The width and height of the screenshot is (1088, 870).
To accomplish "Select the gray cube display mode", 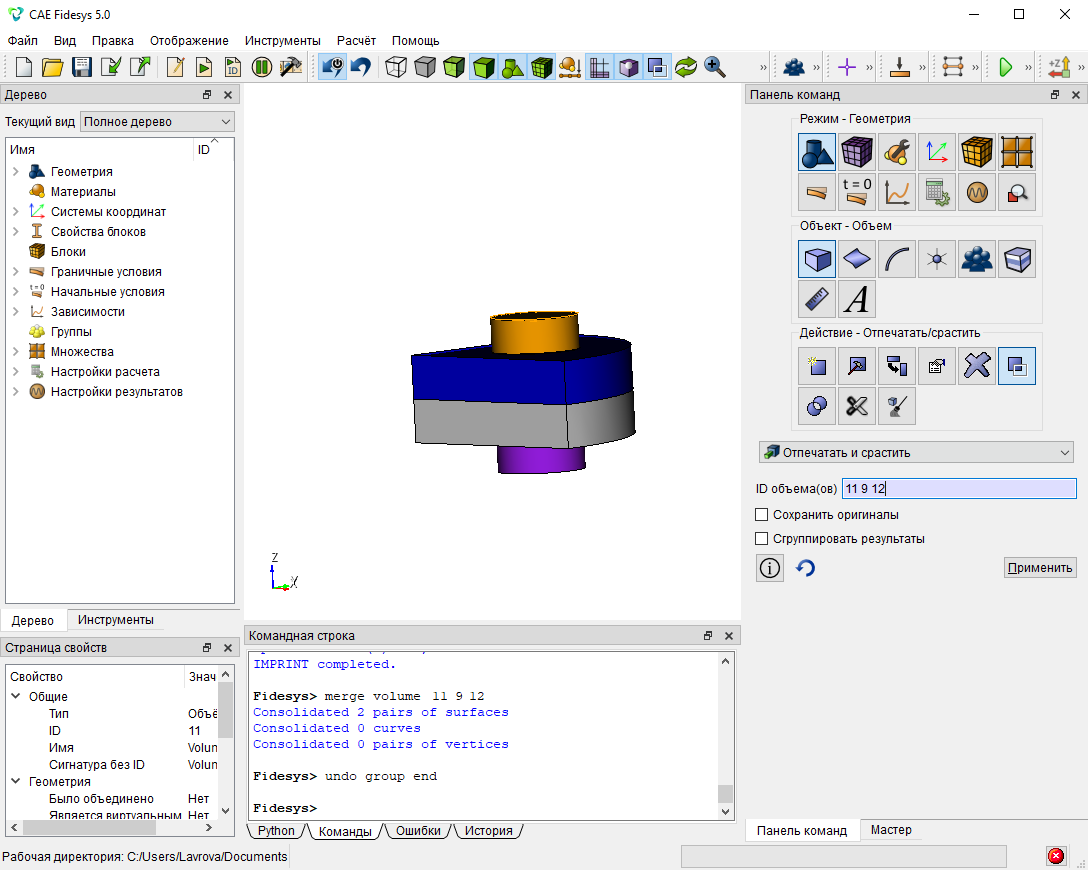I will click(425, 67).
